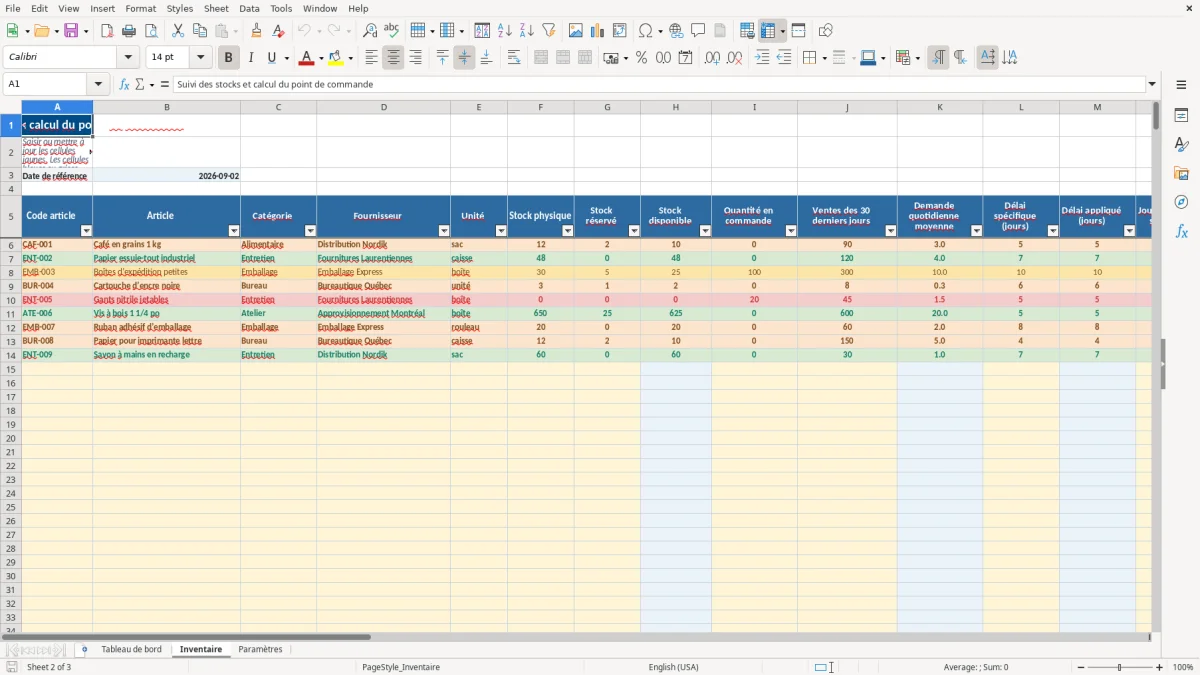Open the Font Name dropdown arrow

coord(127,58)
